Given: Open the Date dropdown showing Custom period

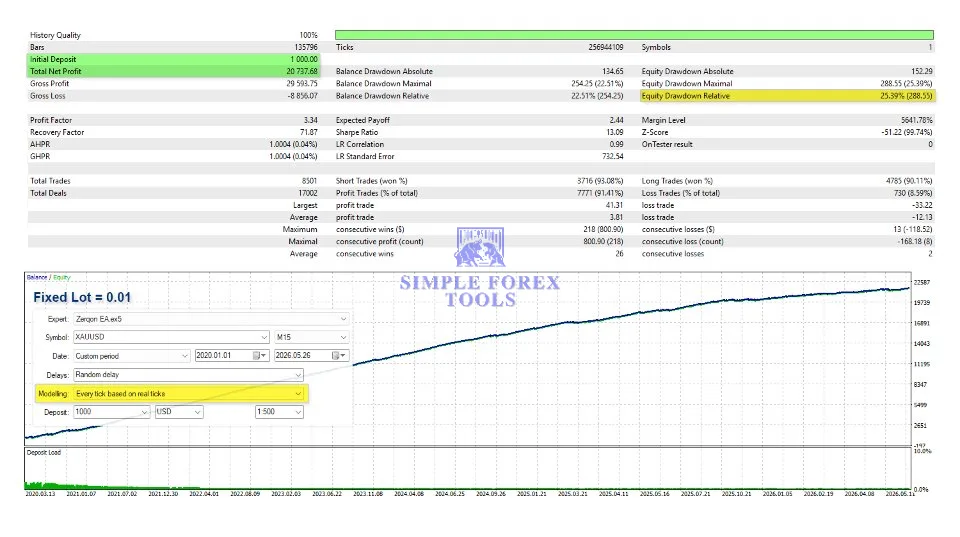Looking at the screenshot, I should (x=132, y=356).
